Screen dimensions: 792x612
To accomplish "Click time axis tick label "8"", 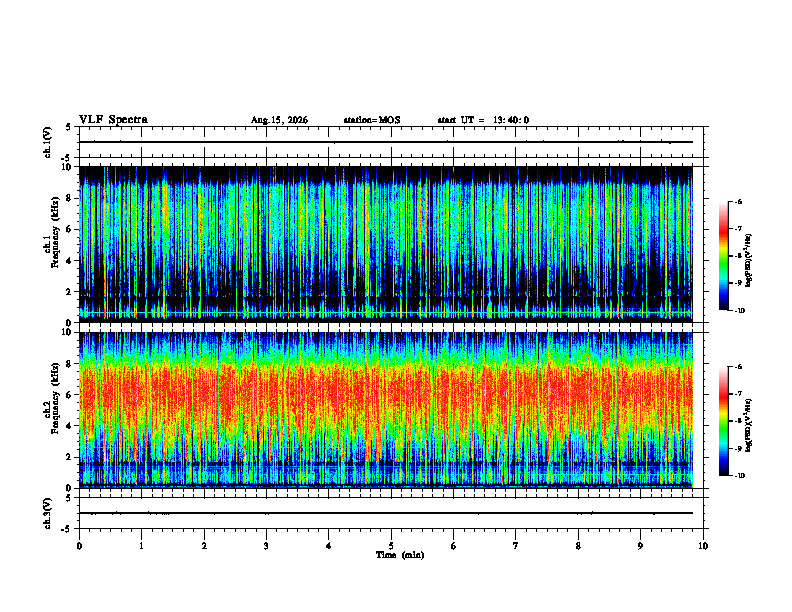I will click(578, 546).
